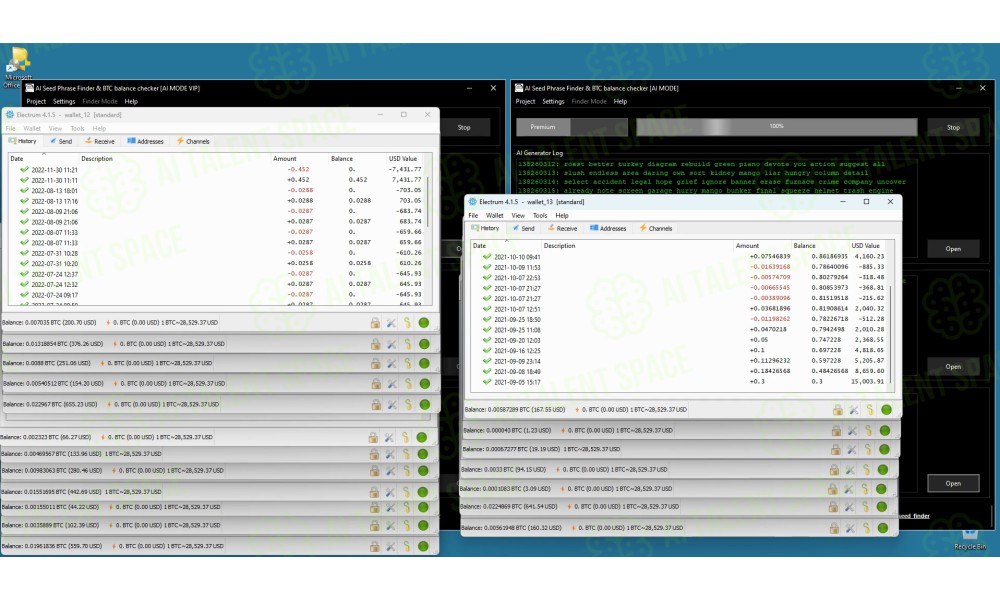Switch to the Receive tab in wallet_12
Screen dimensions: 1000x600
click(99, 142)
